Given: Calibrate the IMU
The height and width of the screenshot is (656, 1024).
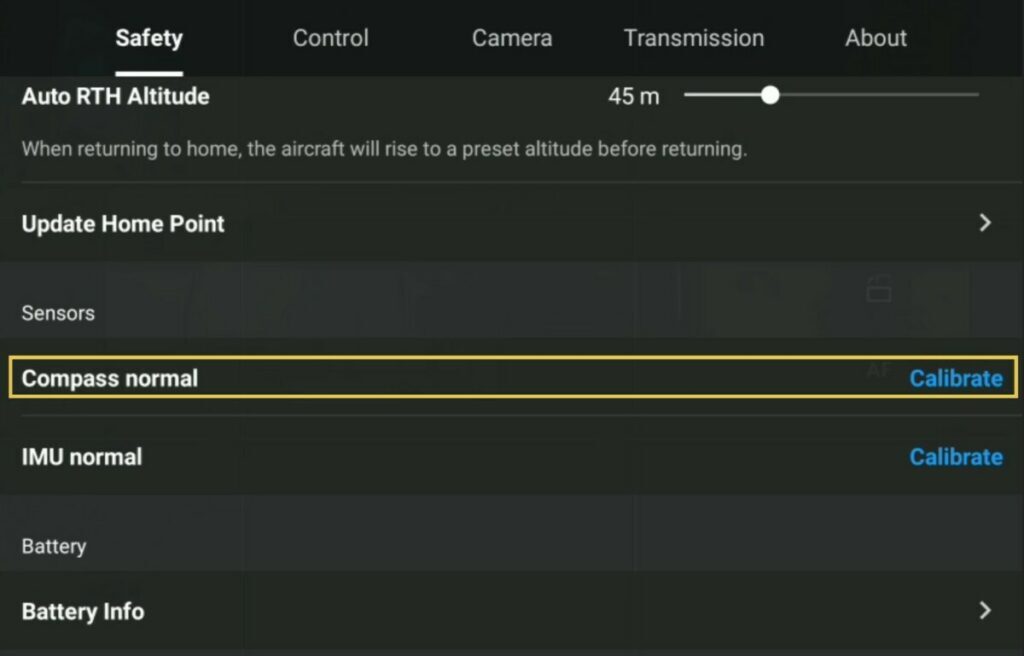Looking at the screenshot, I should tap(956, 457).
